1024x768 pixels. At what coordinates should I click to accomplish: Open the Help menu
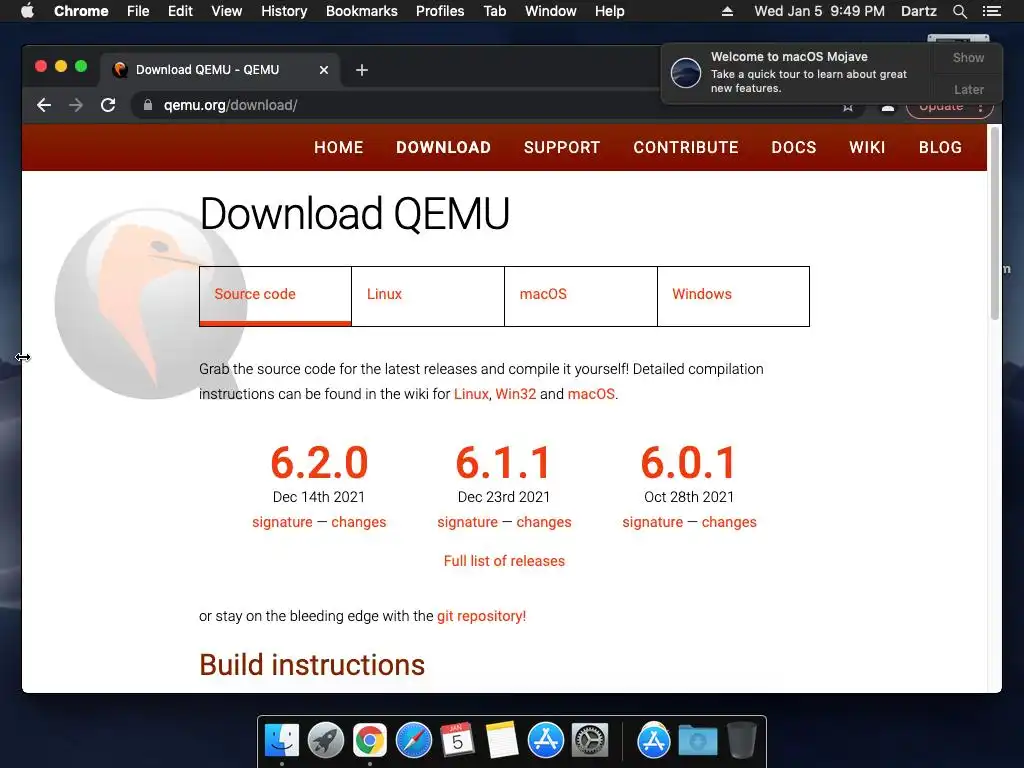pyautogui.click(x=609, y=11)
